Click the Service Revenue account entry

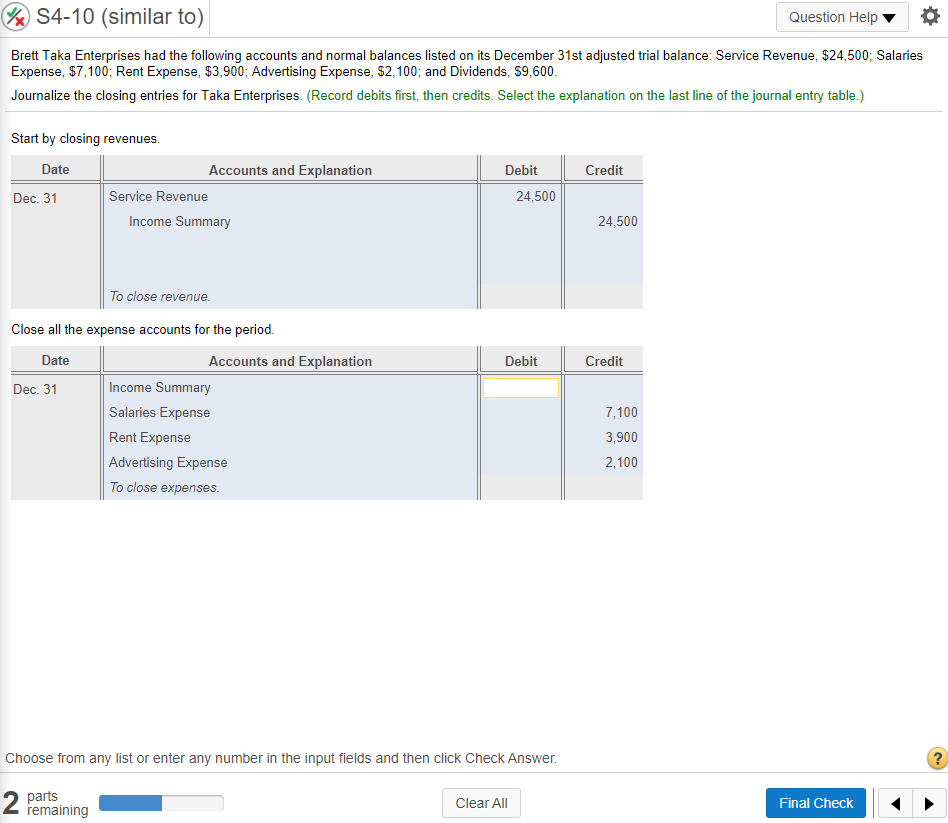click(158, 197)
